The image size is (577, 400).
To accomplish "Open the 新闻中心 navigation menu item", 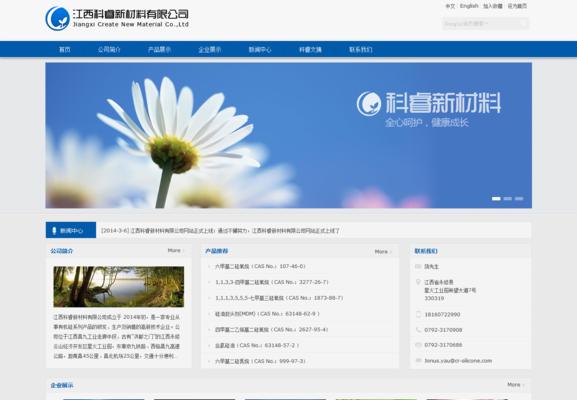I will 260,49.
